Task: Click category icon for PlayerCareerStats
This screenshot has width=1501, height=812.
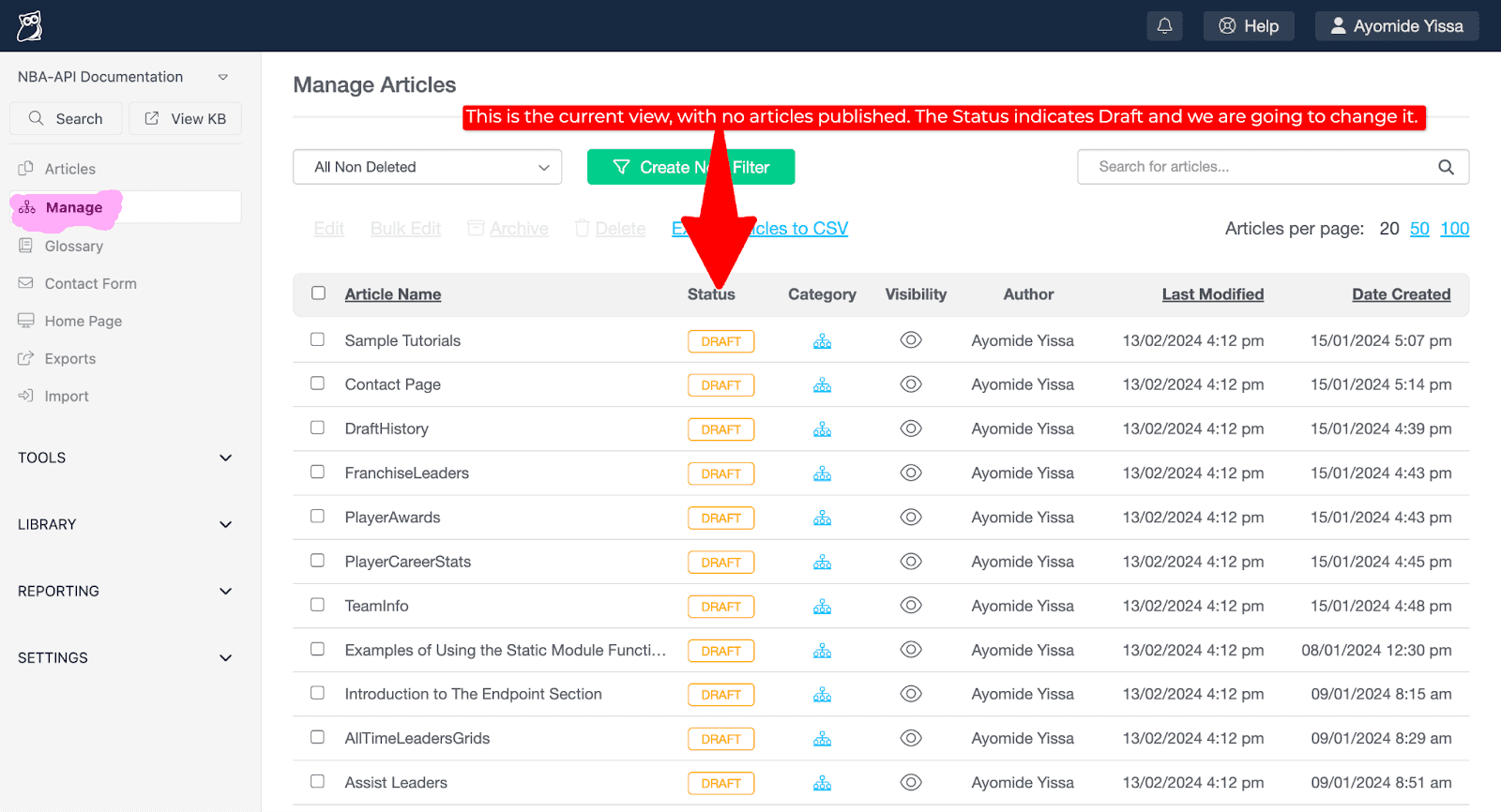Action: point(823,563)
